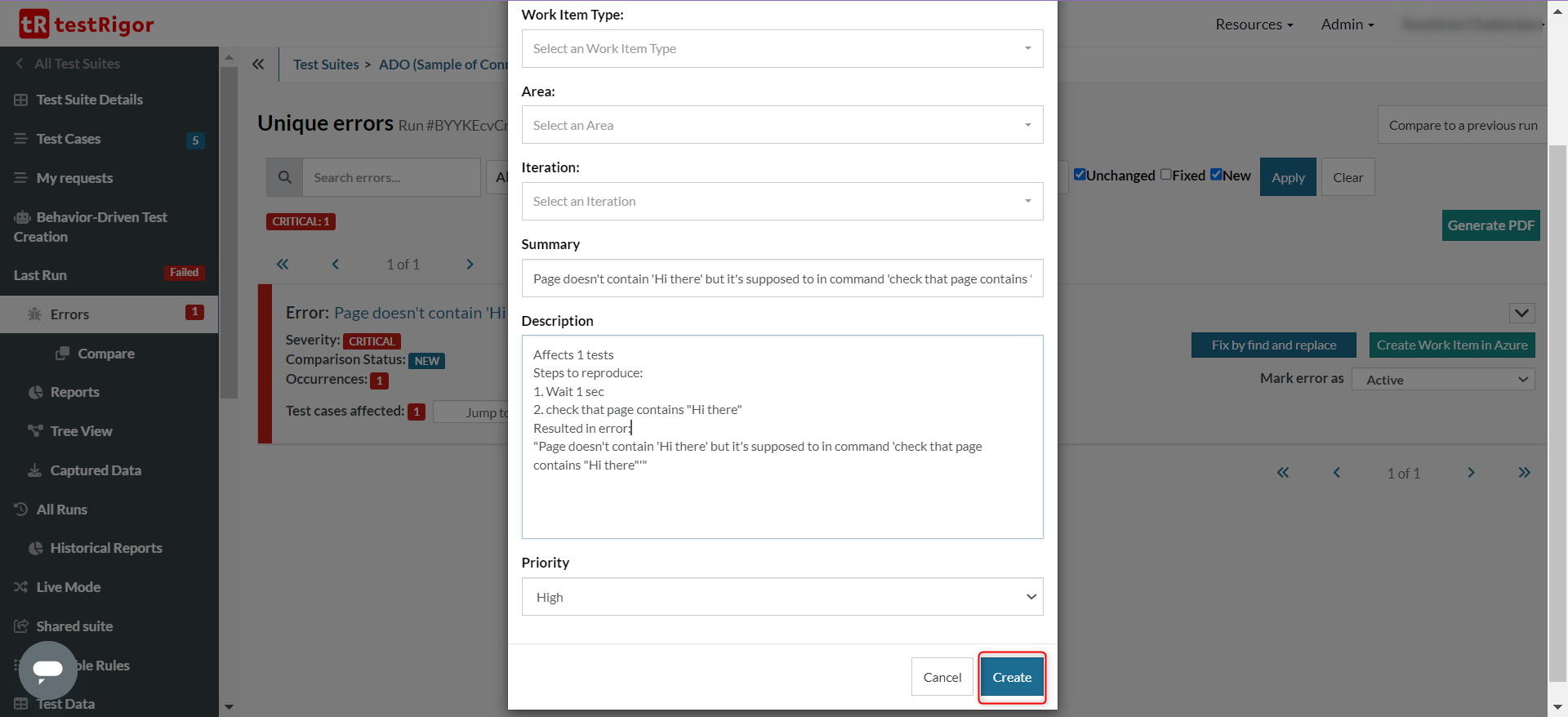Open the Priority dropdown set to High
The image size is (1568, 717).
pos(782,597)
